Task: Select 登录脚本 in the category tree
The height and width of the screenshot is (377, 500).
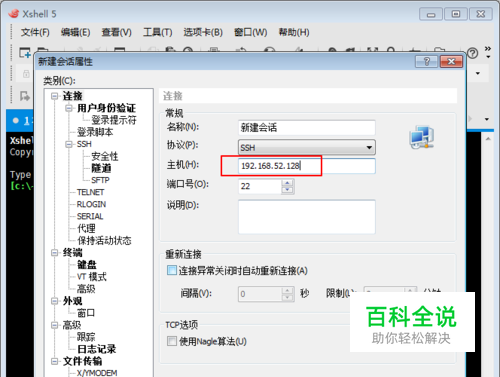Action: [95, 132]
